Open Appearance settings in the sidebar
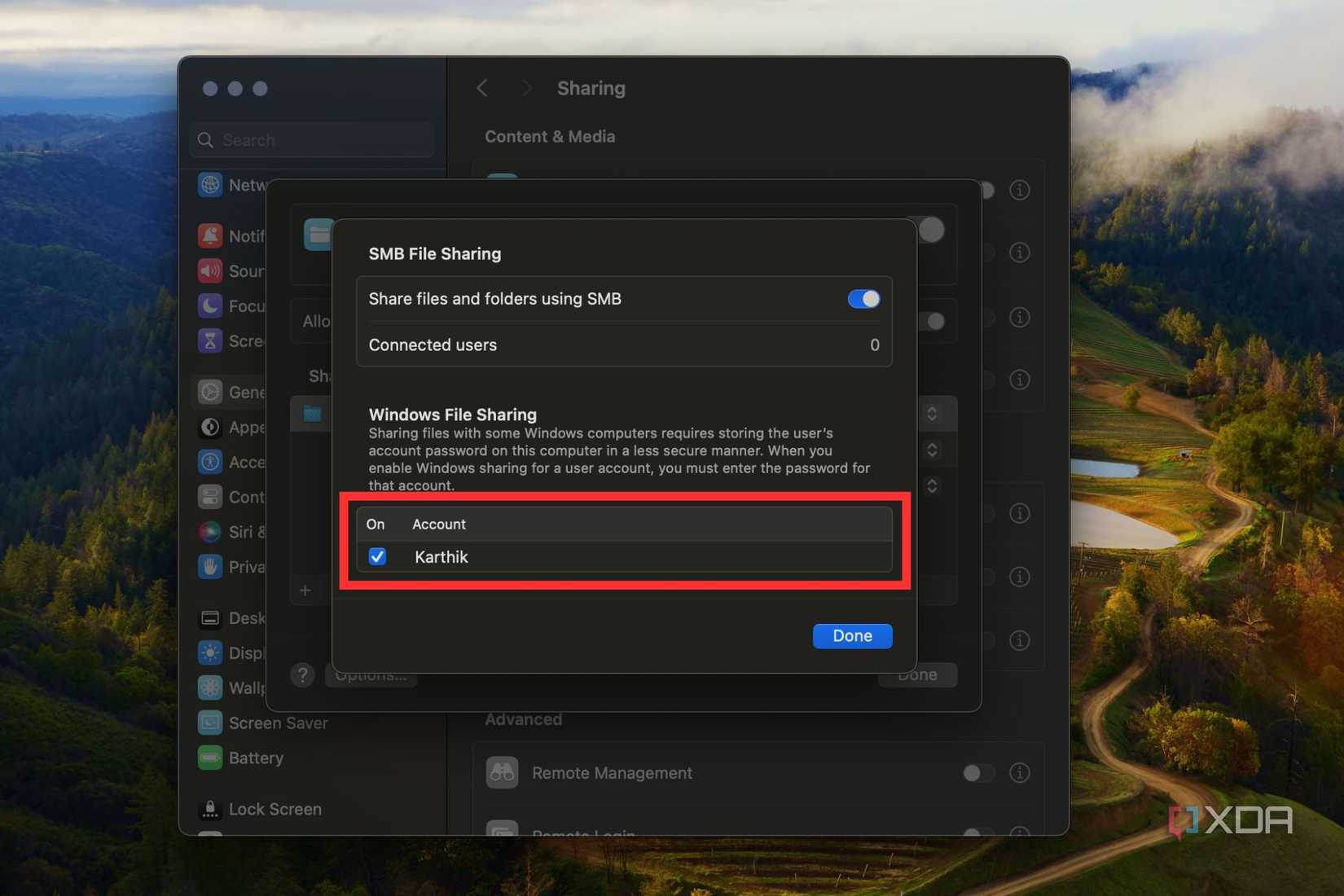This screenshot has height=896, width=1344. pyautogui.click(x=232, y=427)
